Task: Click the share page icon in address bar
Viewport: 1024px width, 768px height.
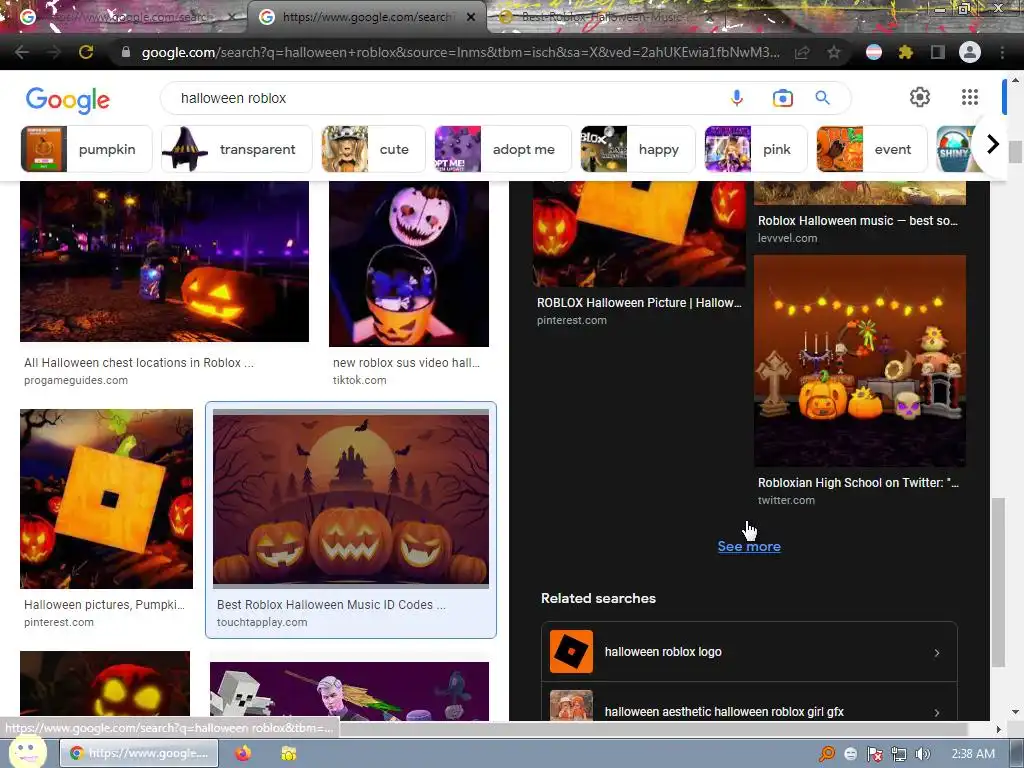Action: 802,52
